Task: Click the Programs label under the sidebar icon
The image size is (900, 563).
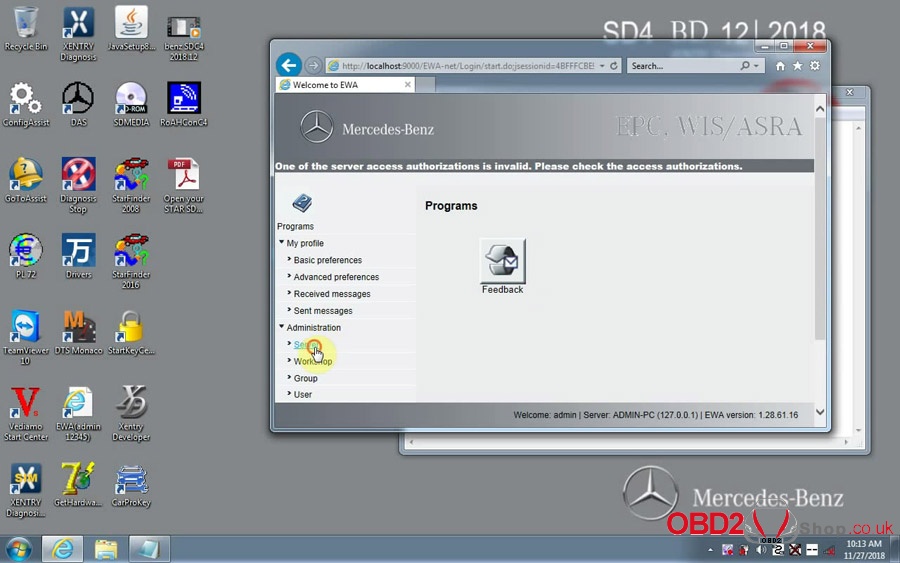Action: 296,226
